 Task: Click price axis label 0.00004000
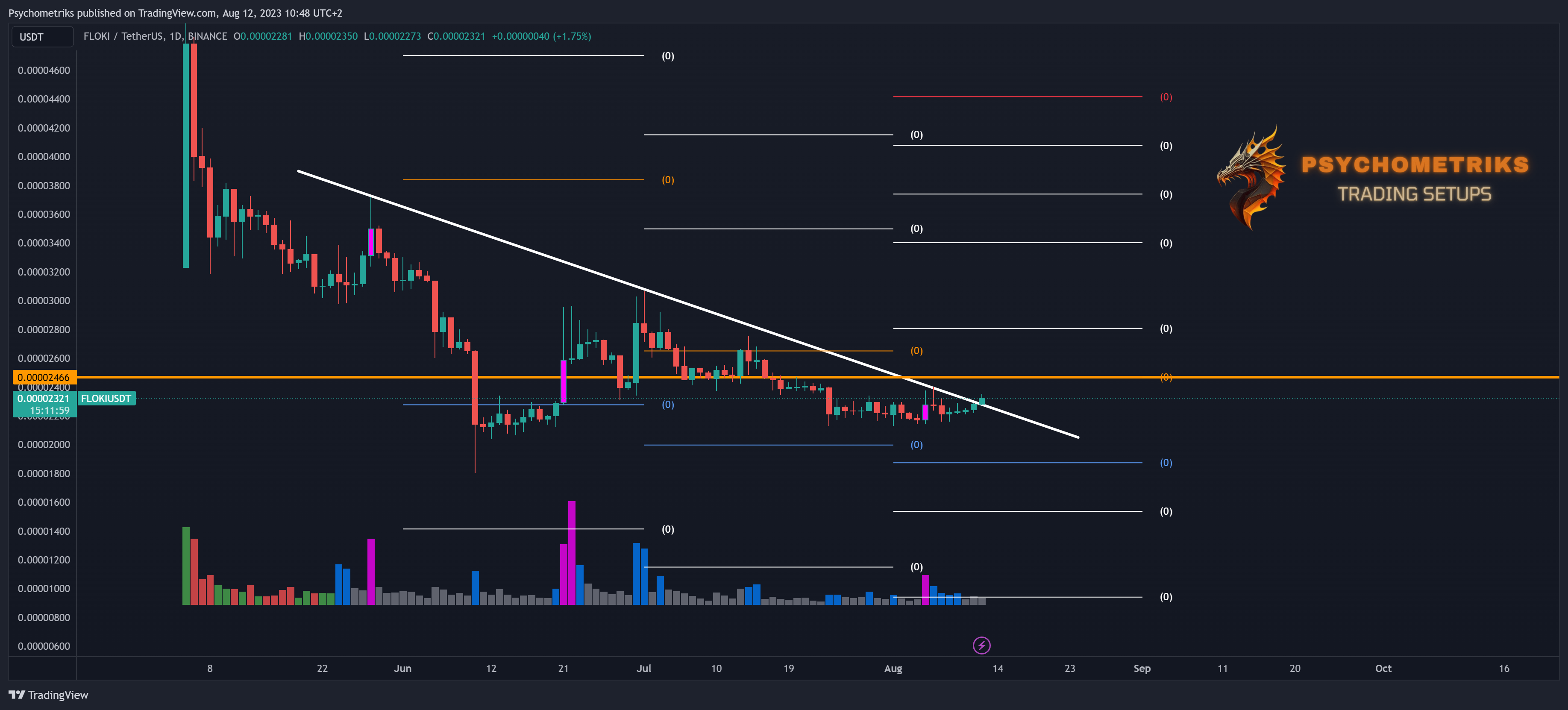44,156
